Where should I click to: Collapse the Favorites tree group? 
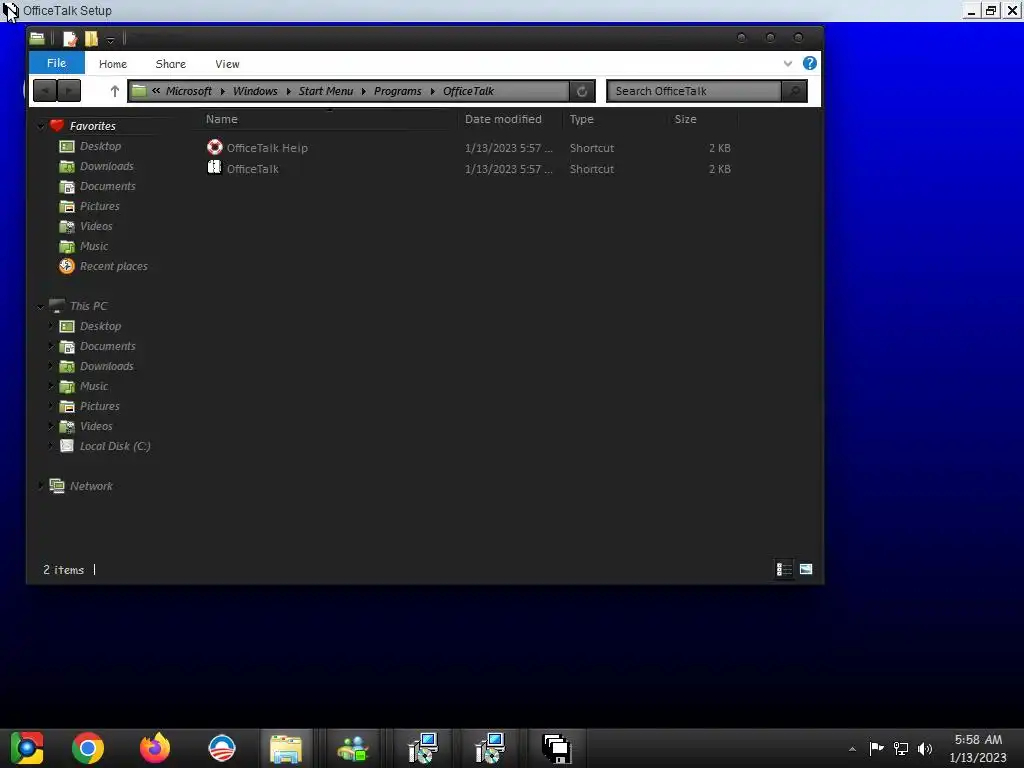[40, 126]
